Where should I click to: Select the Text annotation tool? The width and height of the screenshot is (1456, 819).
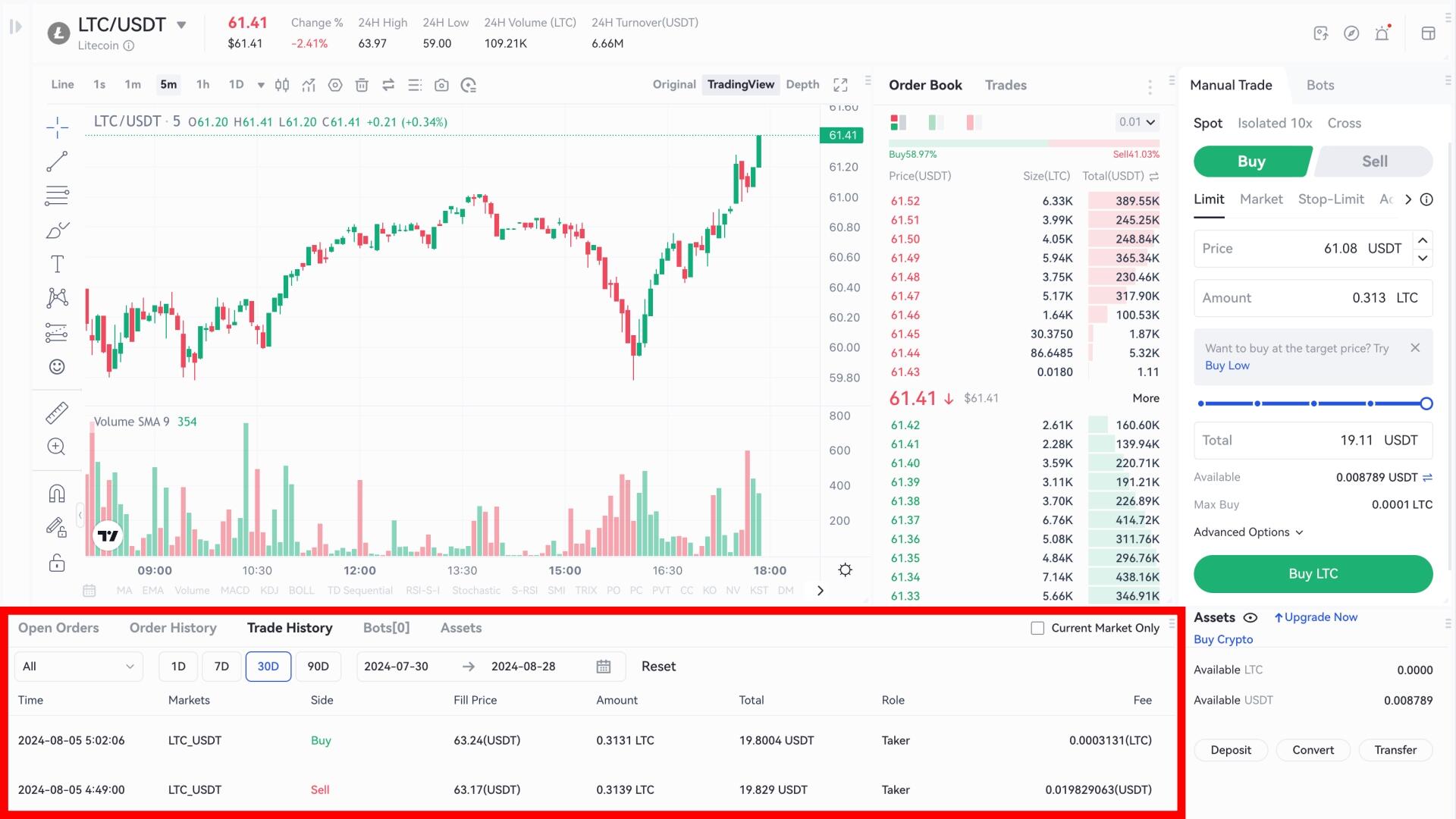tap(57, 264)
